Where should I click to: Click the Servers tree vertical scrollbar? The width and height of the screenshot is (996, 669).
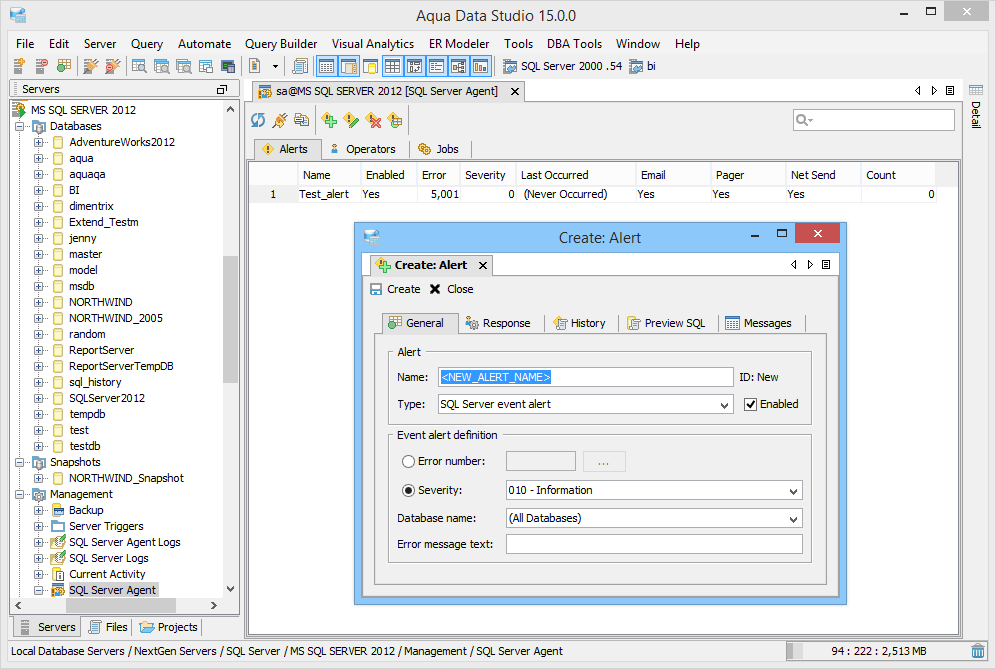[x=230, y=319]
